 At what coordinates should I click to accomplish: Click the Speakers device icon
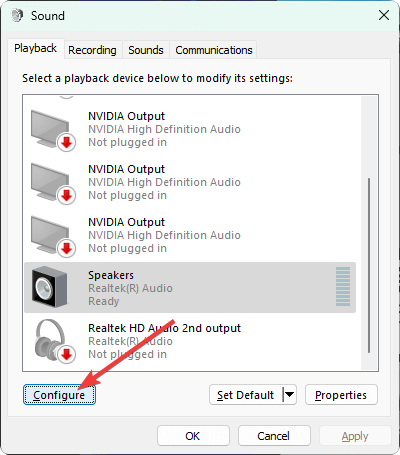click(49, 287)
